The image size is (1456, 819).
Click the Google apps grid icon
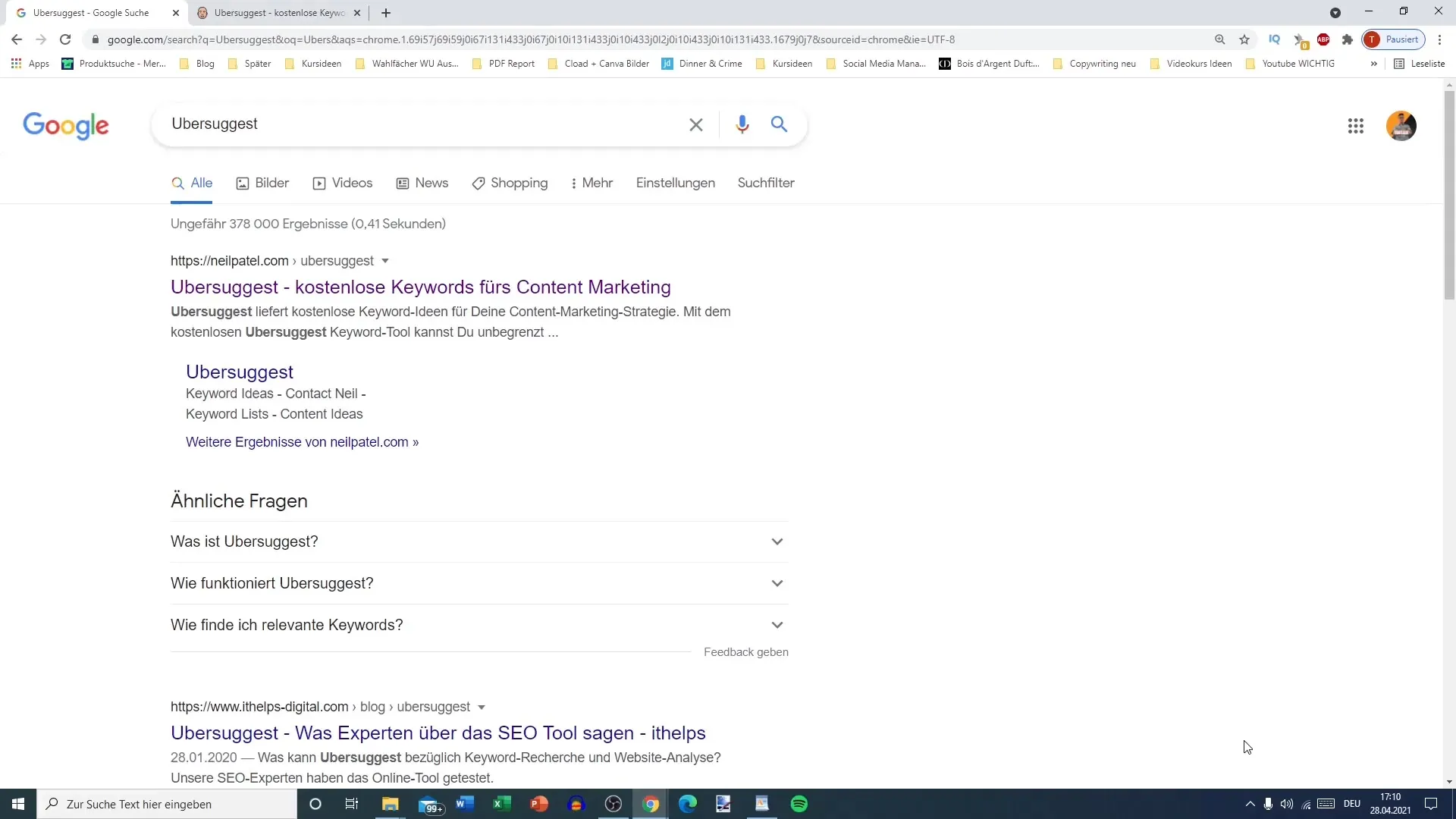click(x=1355, y=126)
